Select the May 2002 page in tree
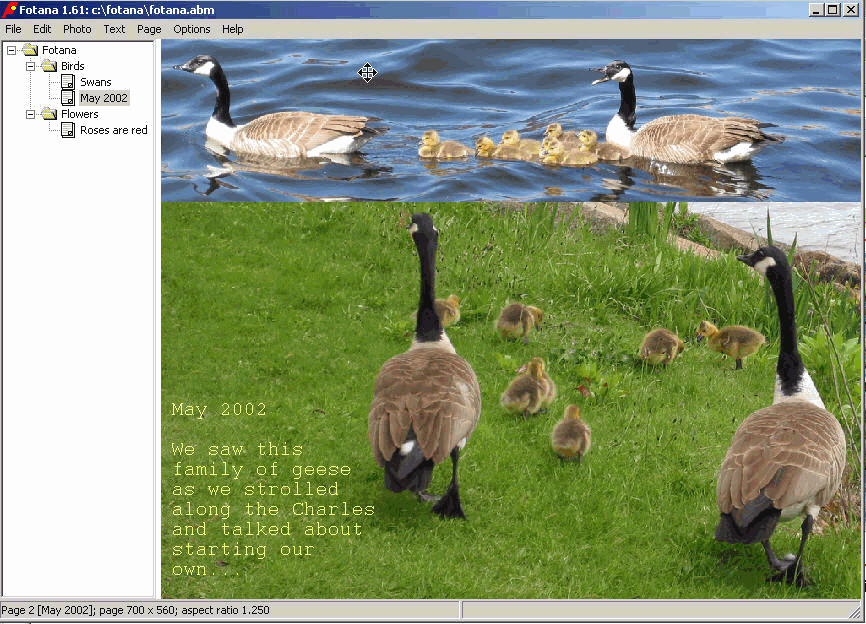 pos(104,98)
